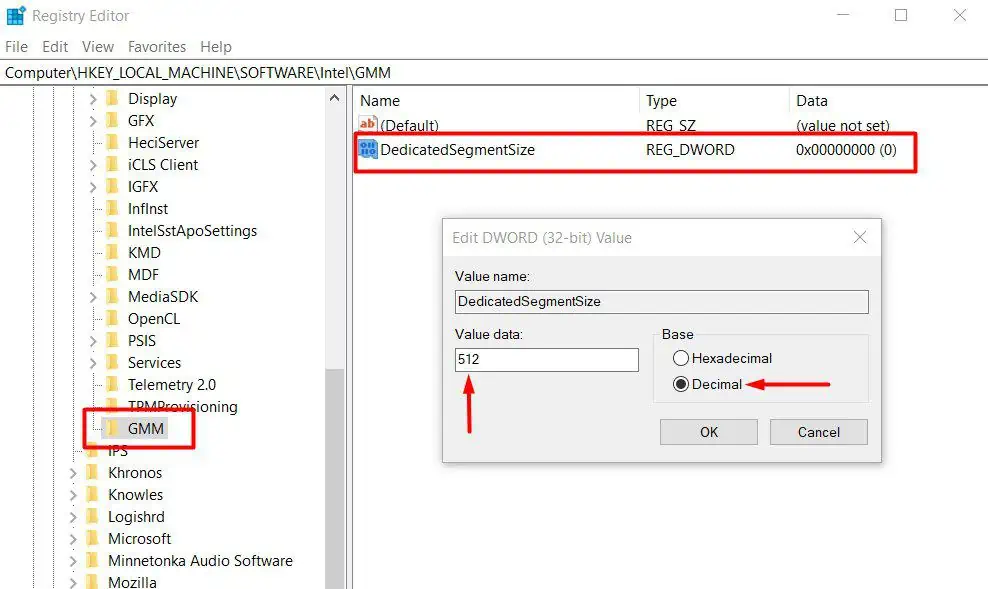The height and width of the screenshot is (589, 988).
Task: Expand the Minnetonka Audio Software key
Action: [72, 561]
